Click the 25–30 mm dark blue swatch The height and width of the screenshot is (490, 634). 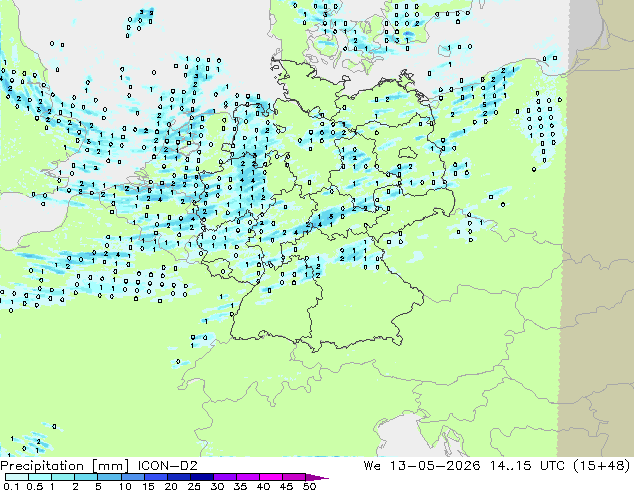pyautogui.click(x=202, y=477)
